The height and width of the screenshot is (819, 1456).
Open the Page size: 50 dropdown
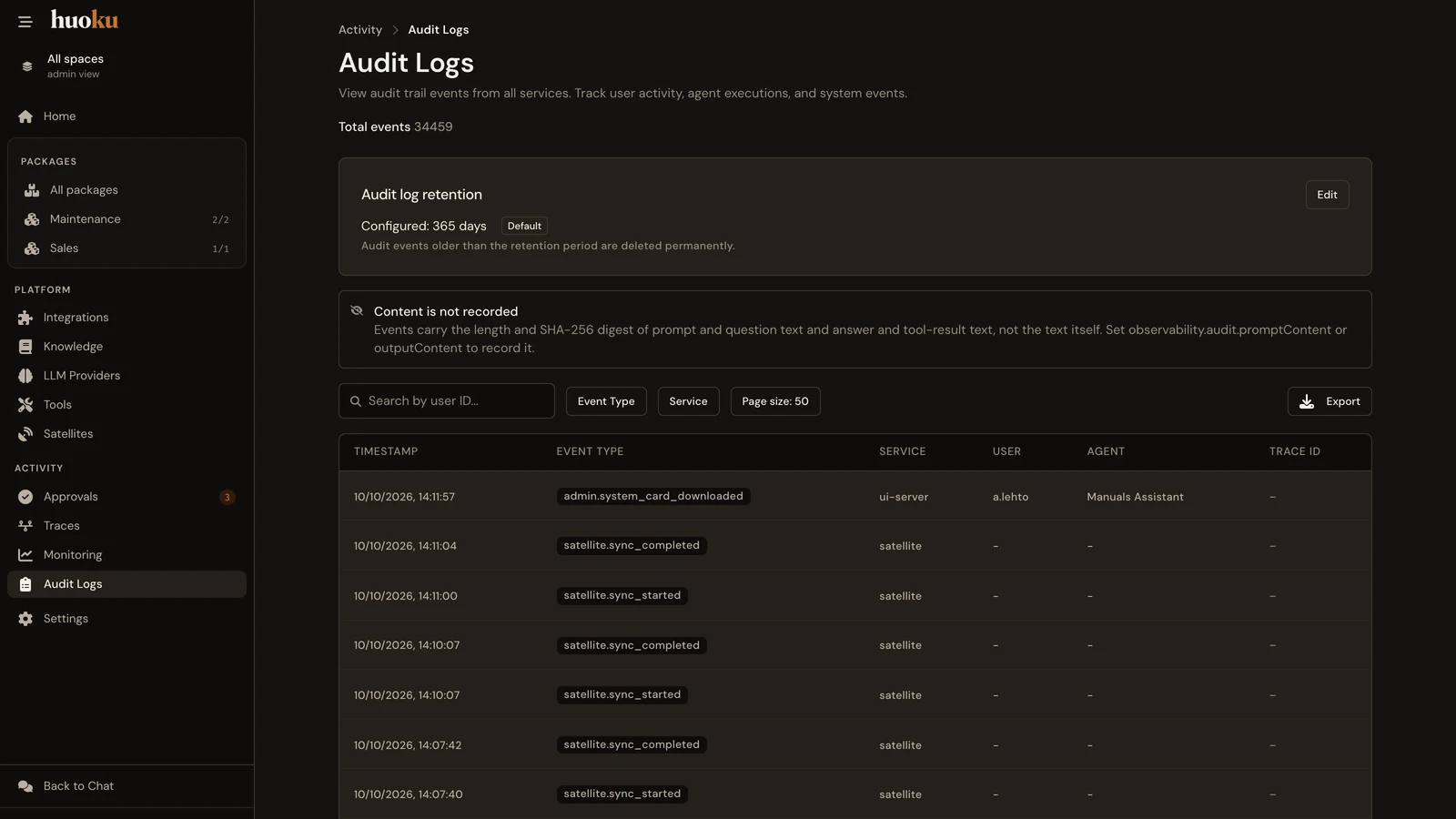775,401
